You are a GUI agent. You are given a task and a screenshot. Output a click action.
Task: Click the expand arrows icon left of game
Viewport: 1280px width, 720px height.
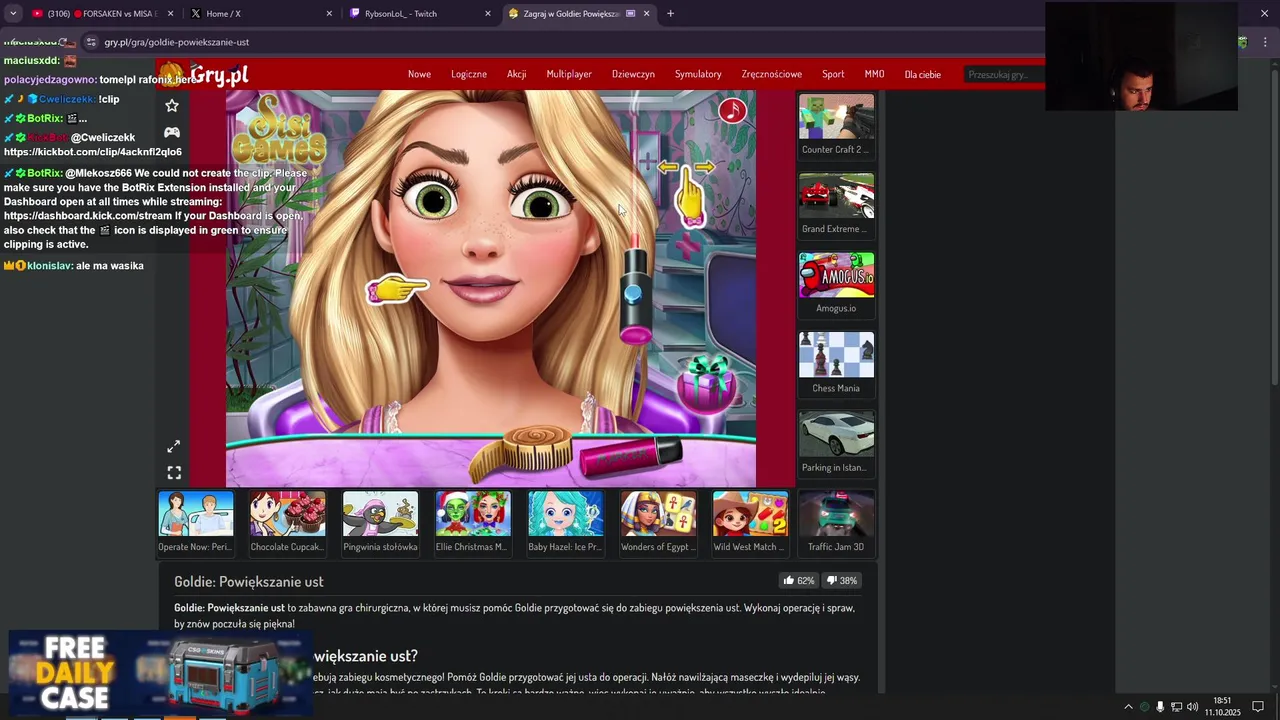click(174, 446)
